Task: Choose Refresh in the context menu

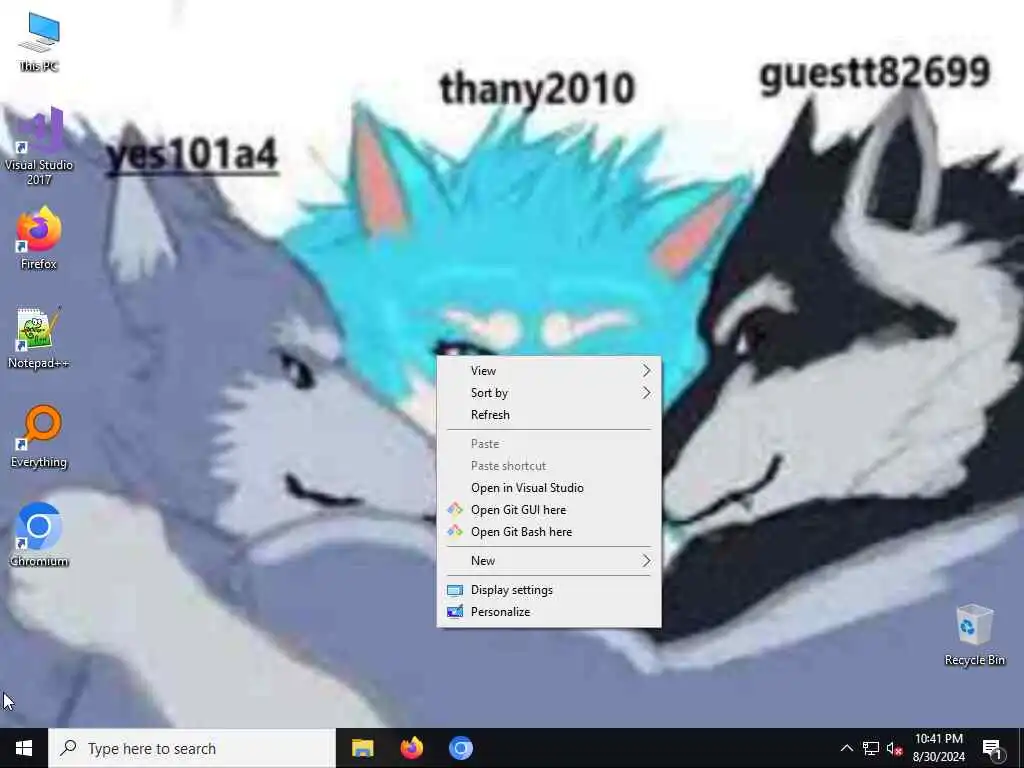Action: [549, 415]
